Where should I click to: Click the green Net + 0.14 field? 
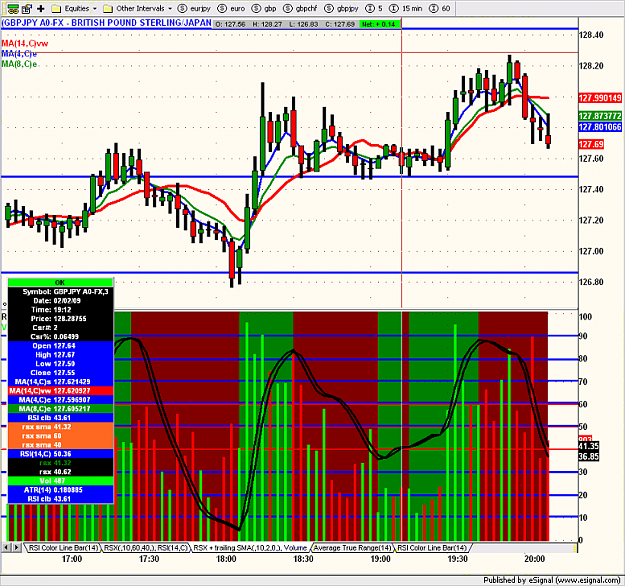click(x=379, y=24)
